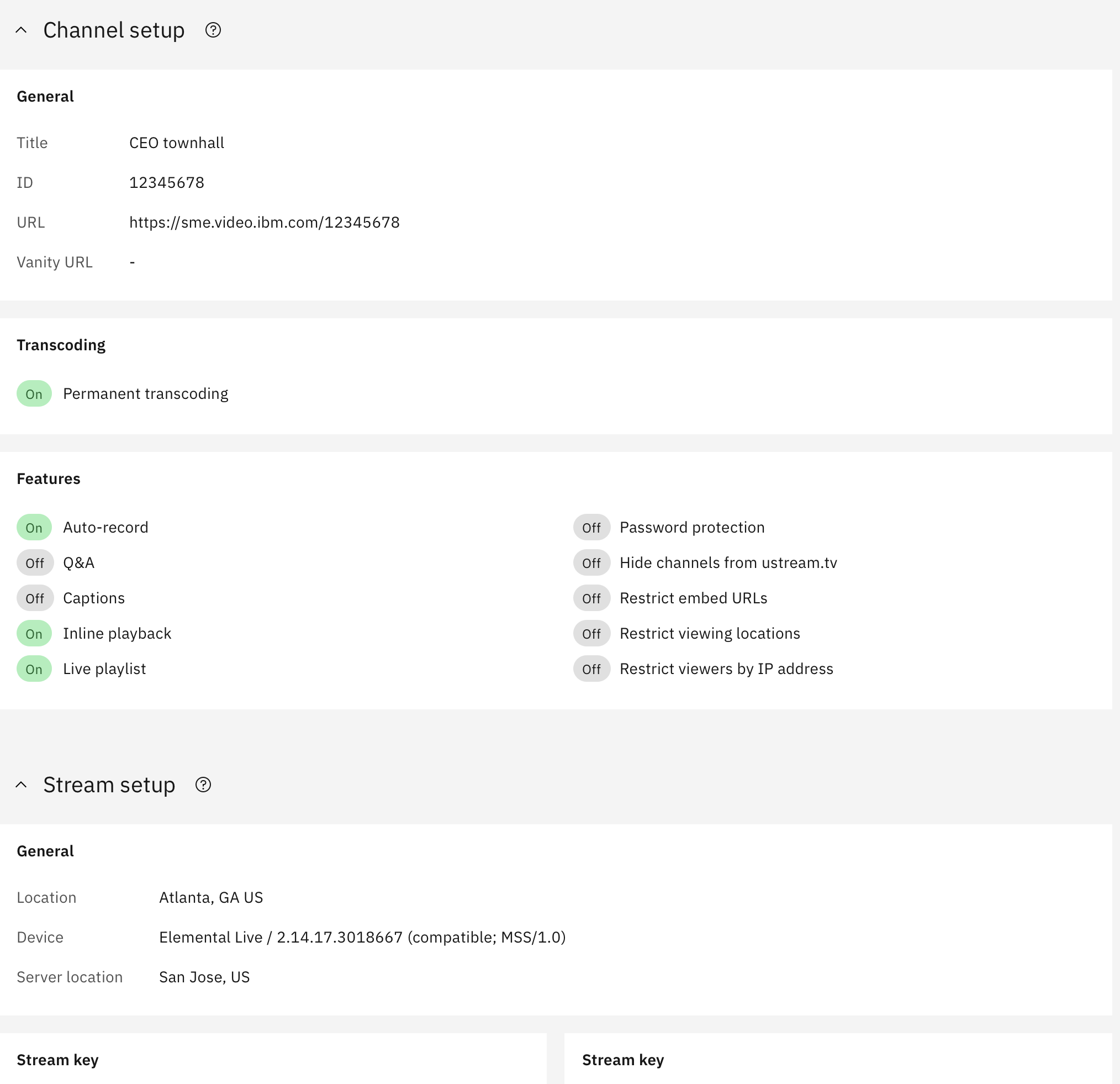Collapse the Channel setup section

(21, 30)
